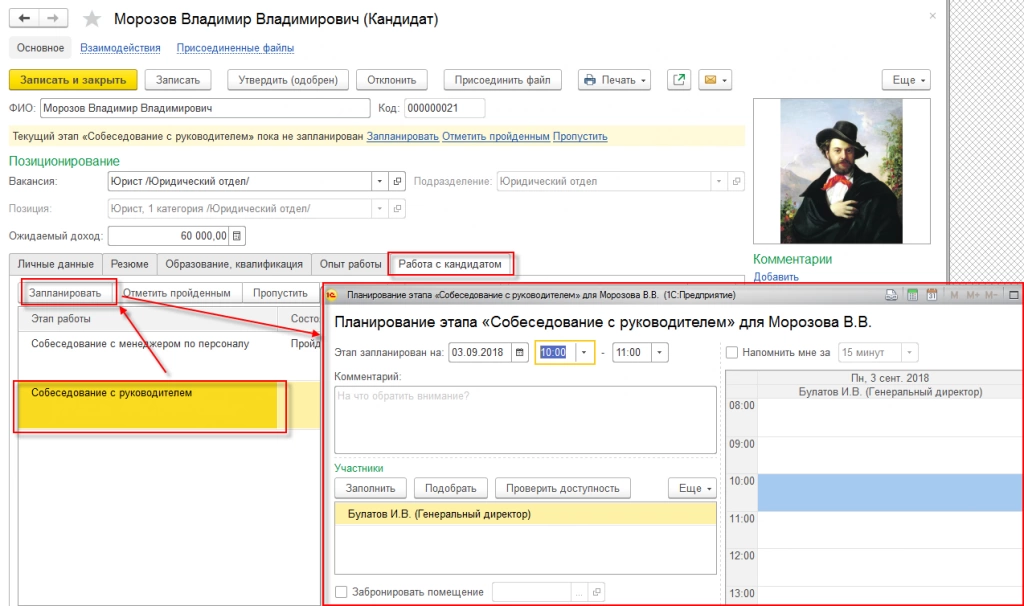The height and width of the screenshot is (606, 1024).
Task: Open start time 10:00 dropdown arrow
Action: click(584, 353)
